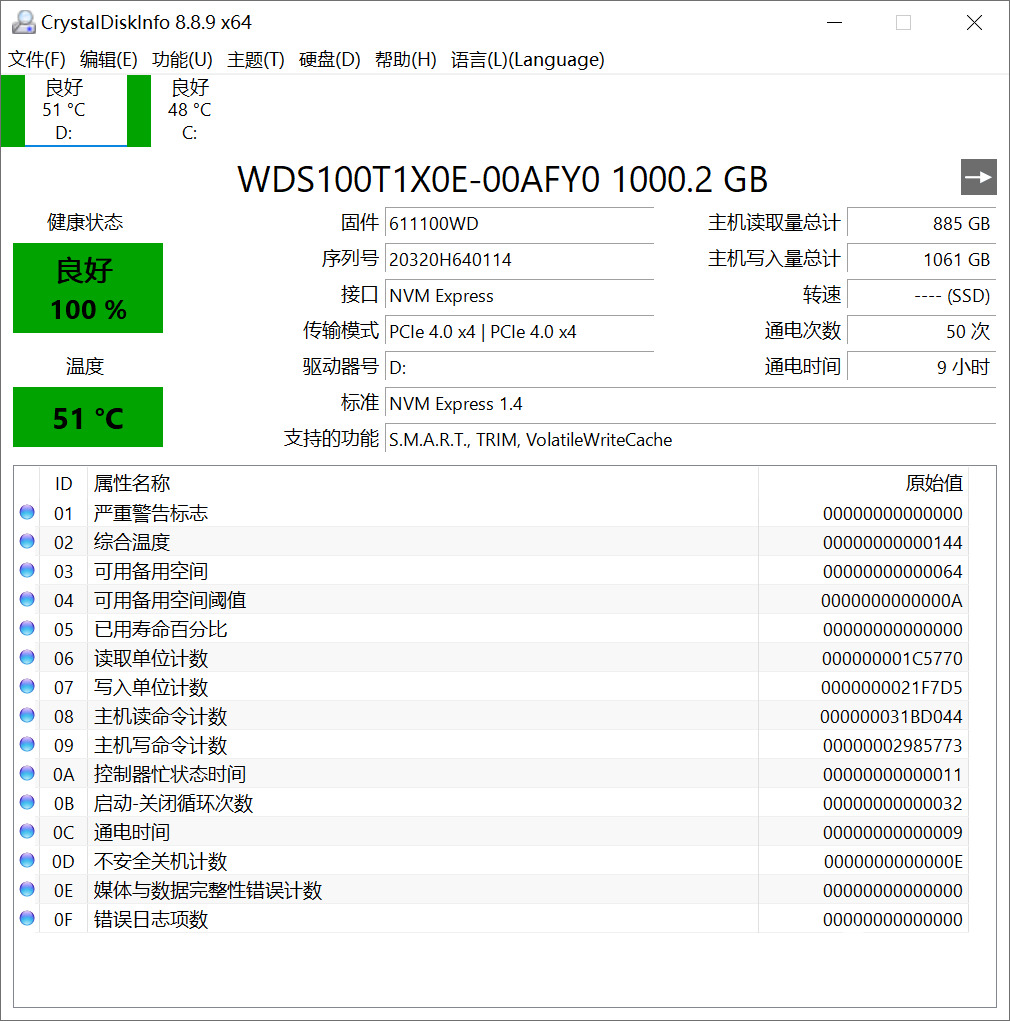Click raw value 000000001C5770

tap(892, 658)
